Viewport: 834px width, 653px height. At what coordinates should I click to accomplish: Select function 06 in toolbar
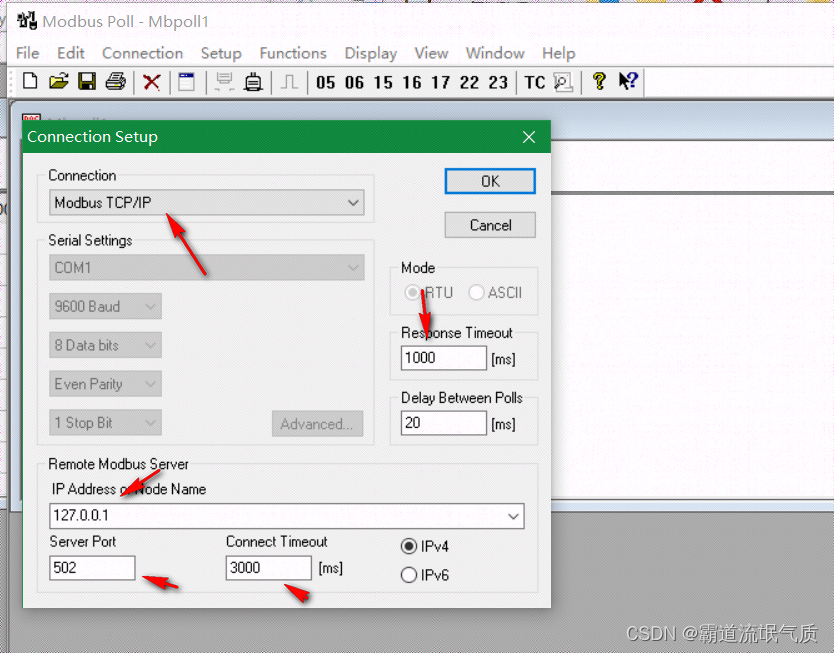pyautogui.click(x=354, y=82)
